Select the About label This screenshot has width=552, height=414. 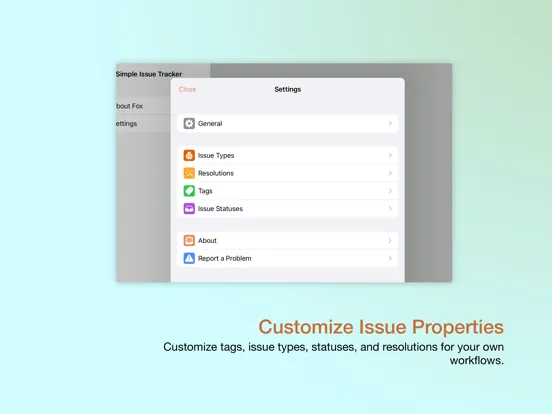tap(207, 240)
